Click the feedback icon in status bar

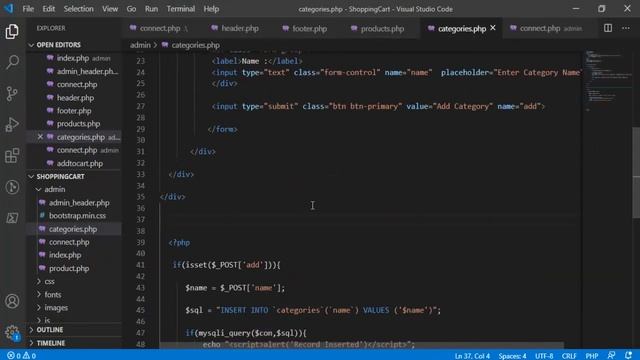coord(611,356)
